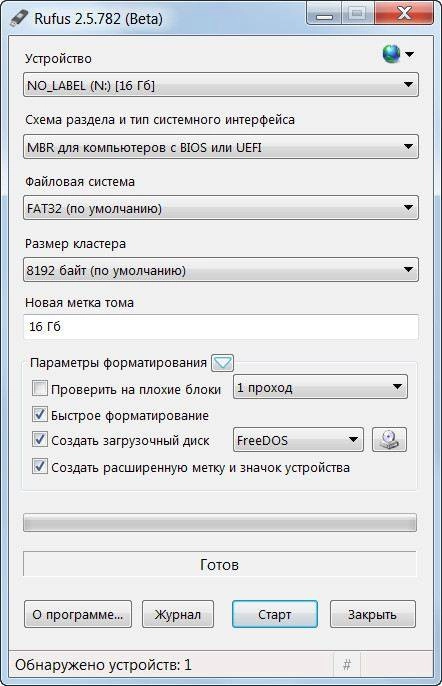Enable check device for bad blocks
The image size is (442, 686).
coord(40,388)
